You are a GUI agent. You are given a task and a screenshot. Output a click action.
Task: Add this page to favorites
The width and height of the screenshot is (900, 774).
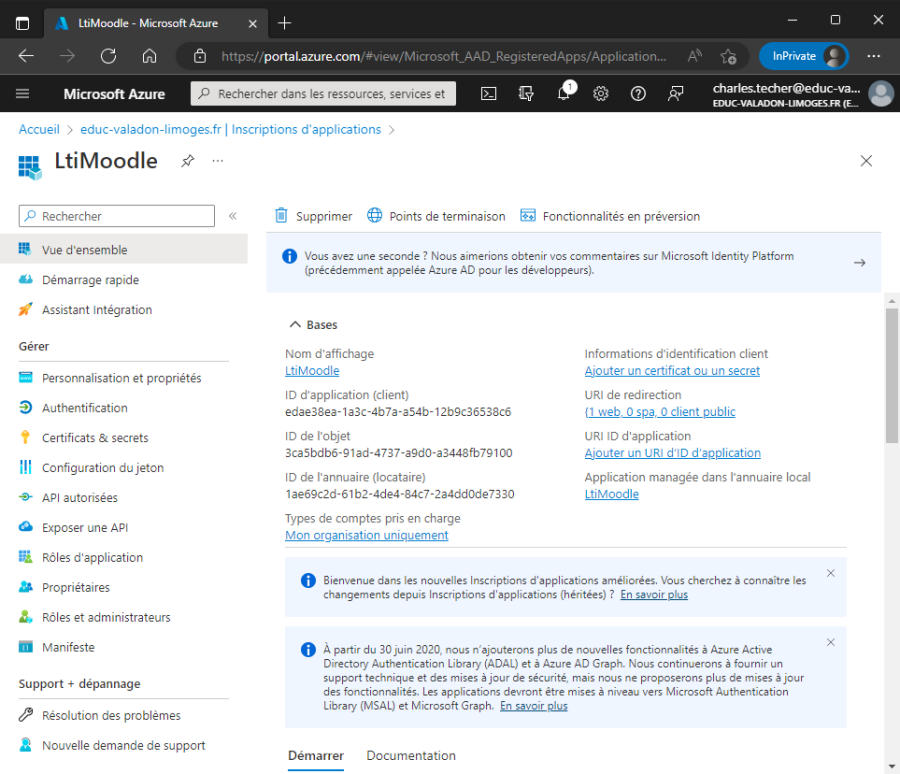tap(728, 56)
